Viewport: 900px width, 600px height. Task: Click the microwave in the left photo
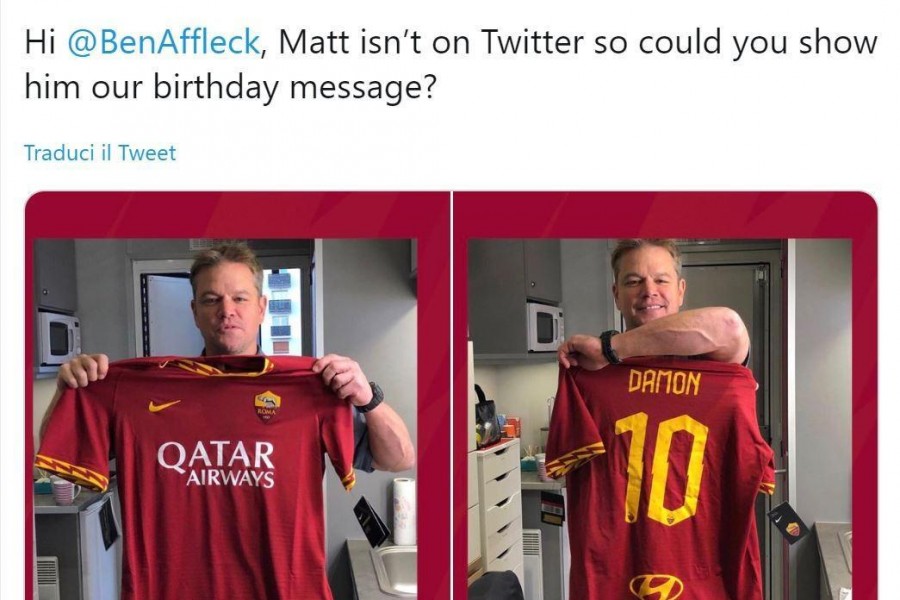pyautogui.click(x=59, y=338)
